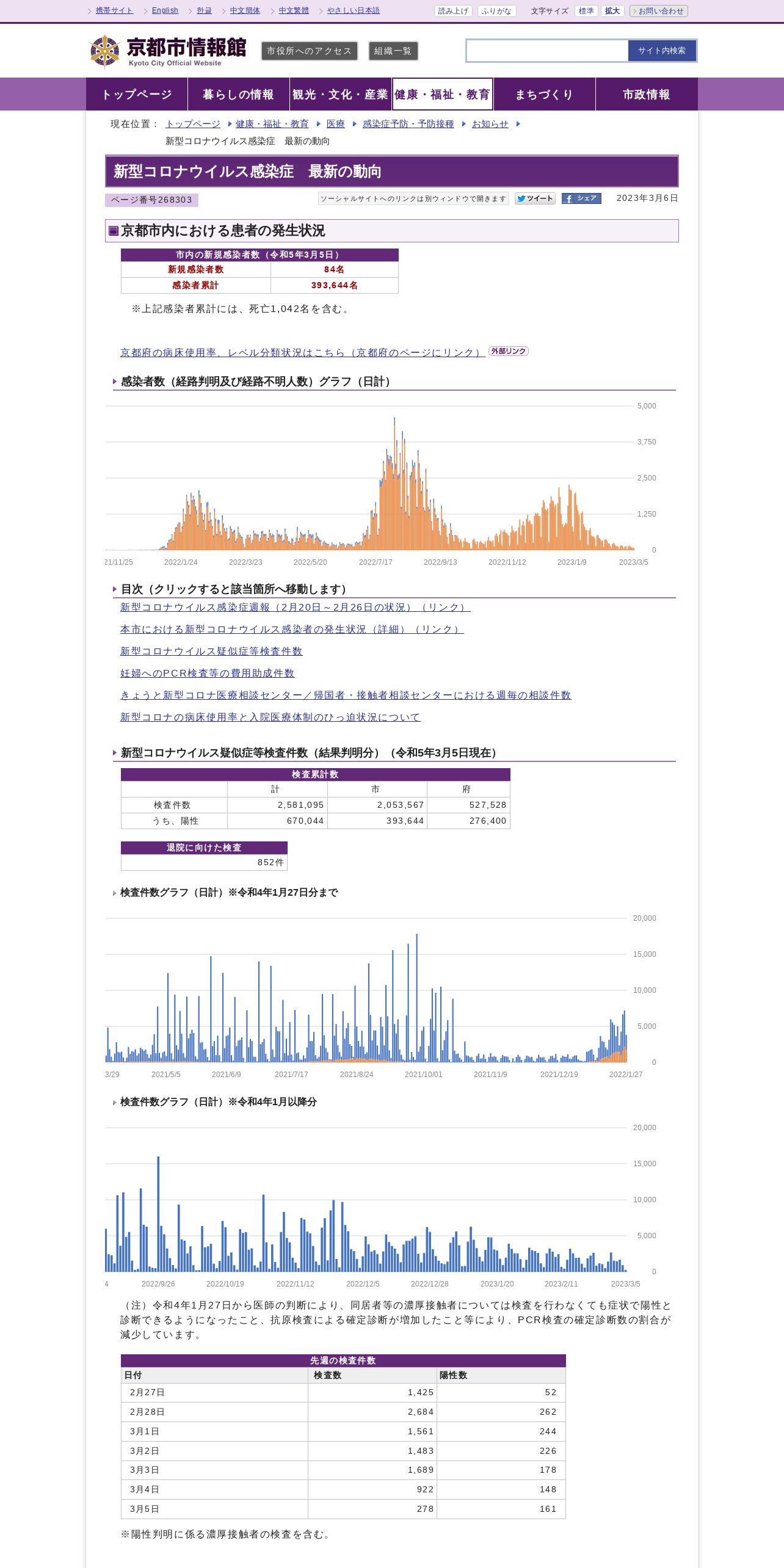This screenshot has height=1568, width=784.
Task: Jump to 妊婦へのPCR検査等の費用助成件数
Action: tap(208, 673)
